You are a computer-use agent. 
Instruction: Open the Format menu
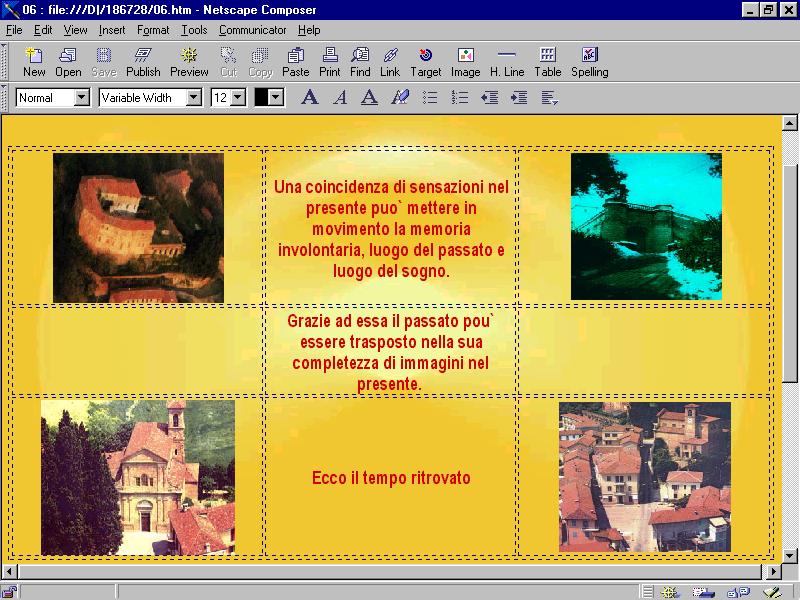(153, 30)
